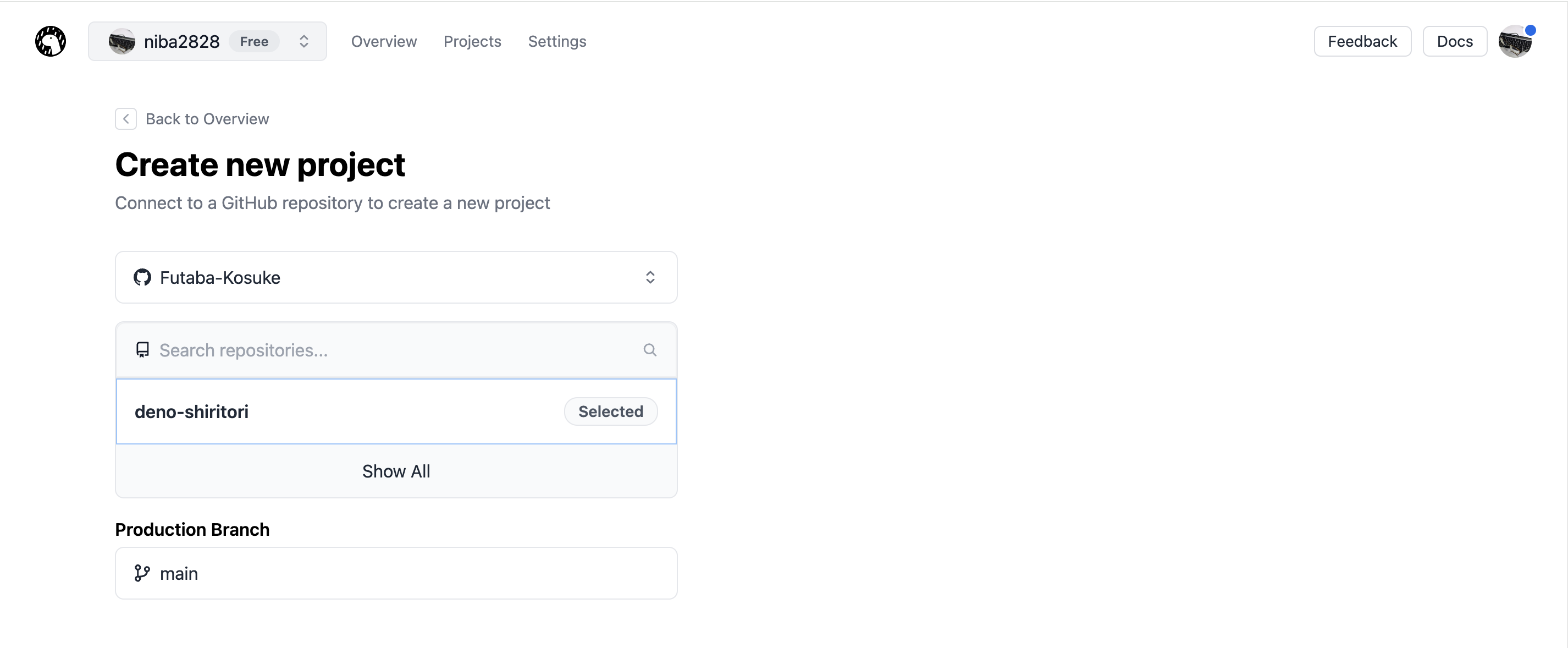Click the Deno logo icon
This screenshot has height=648, width=1568.
coord(51,41)
